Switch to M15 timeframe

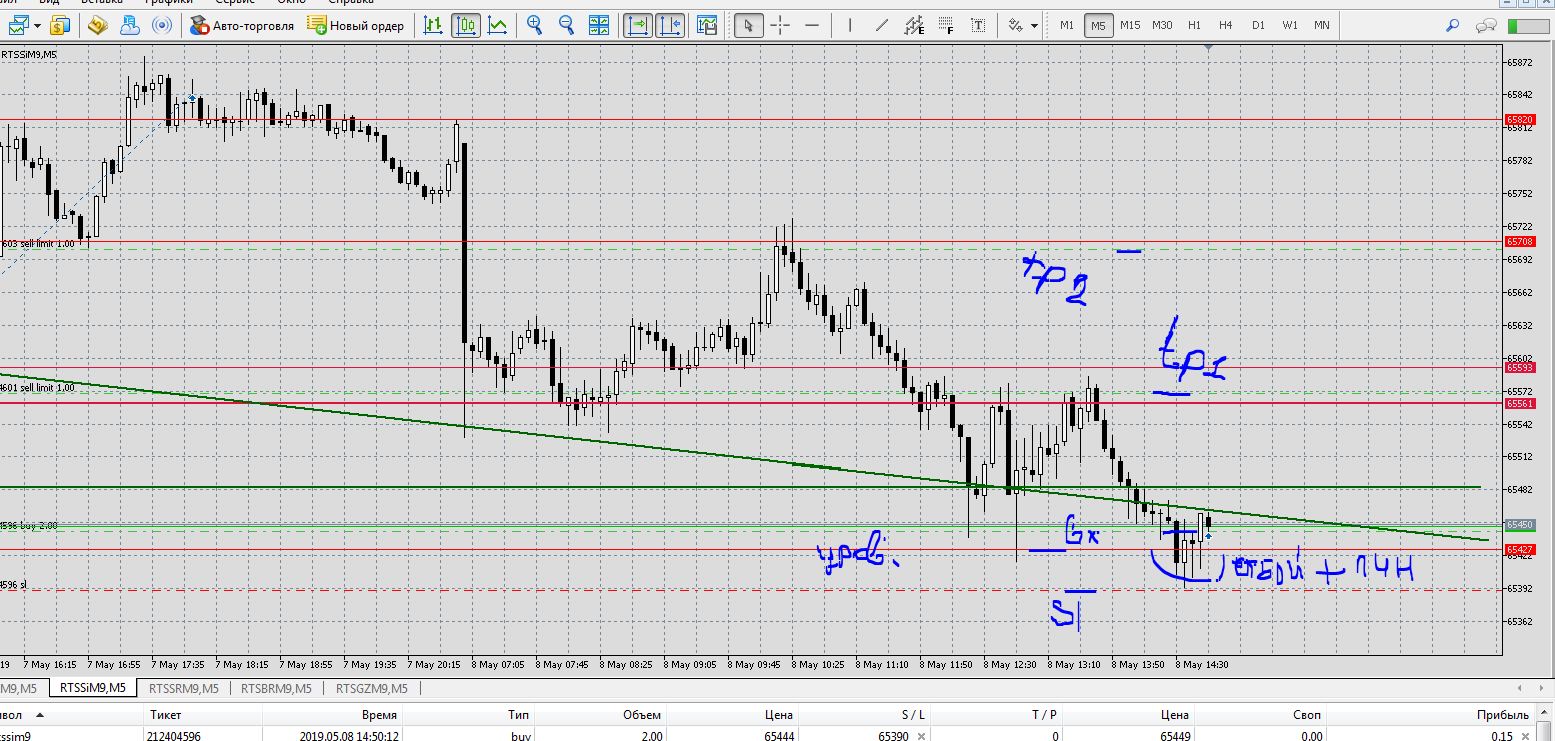point(1130,25)
